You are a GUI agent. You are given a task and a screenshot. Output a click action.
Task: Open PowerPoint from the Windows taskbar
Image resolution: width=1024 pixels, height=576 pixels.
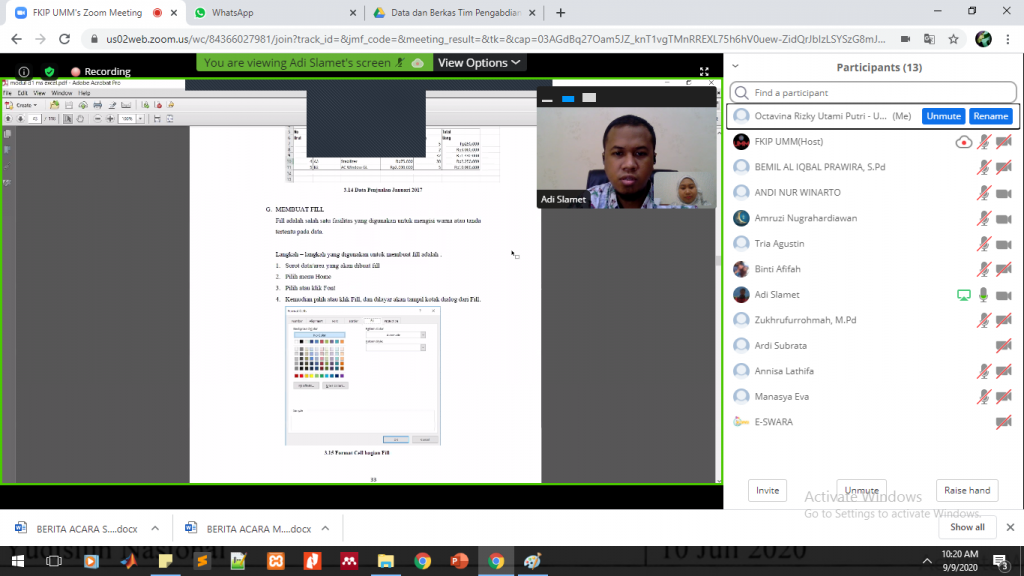pos(459,561)
